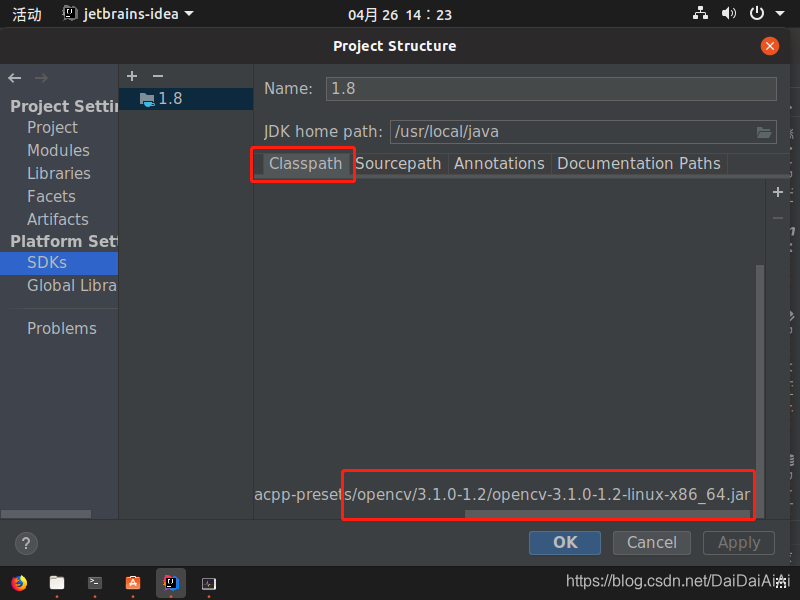800x600 pixels.
Task: Click 活动 in the top bar
Action: pyautogui.click(x=26, y=13)
